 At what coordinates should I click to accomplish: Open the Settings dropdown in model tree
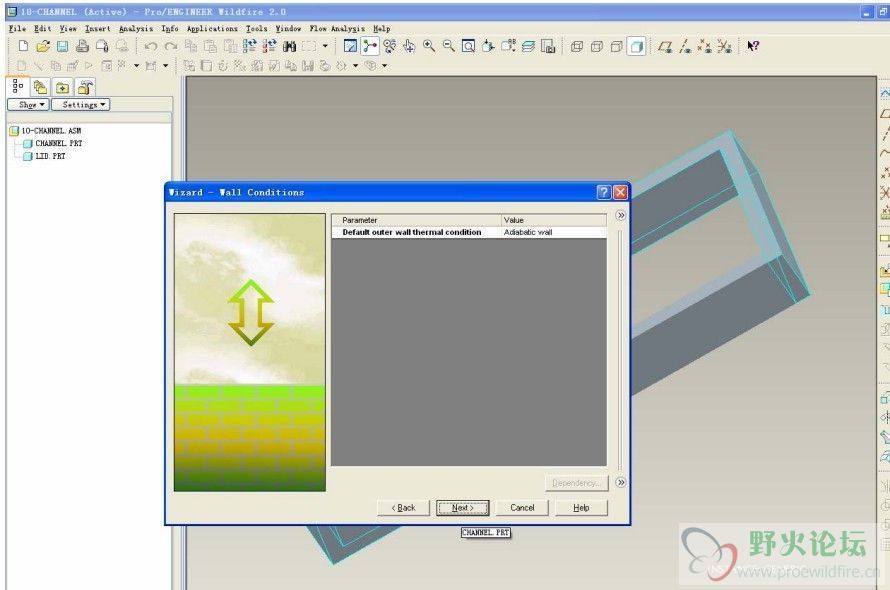[80, 104]
